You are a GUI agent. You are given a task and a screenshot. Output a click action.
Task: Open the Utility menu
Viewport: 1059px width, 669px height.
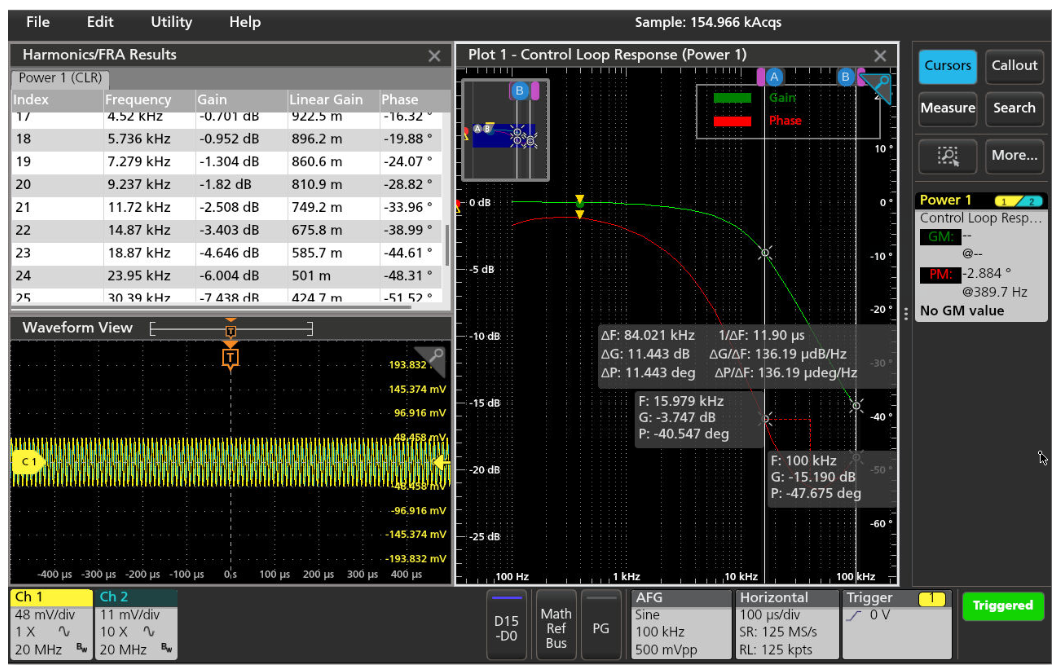coord(171,22)
